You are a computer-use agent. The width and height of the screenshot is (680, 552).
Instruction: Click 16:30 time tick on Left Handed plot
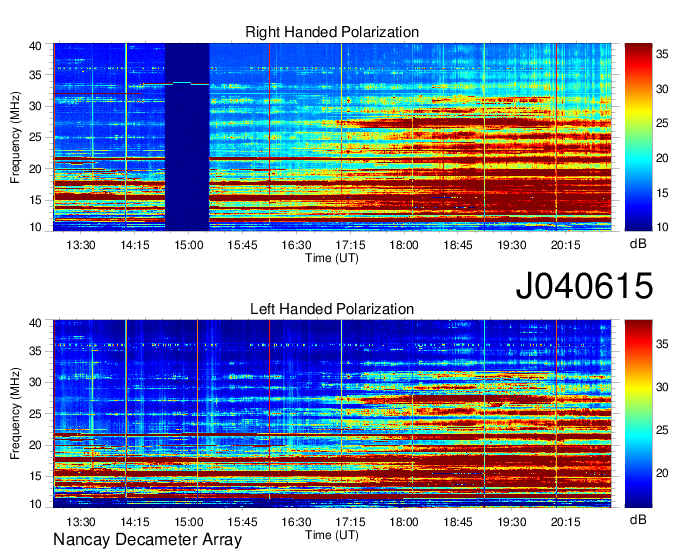(x=296, y=522)
